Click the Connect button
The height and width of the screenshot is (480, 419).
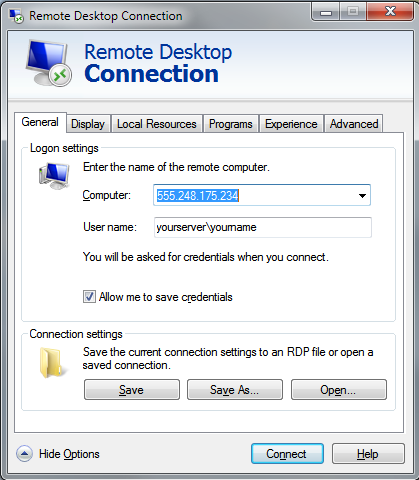(x=287, y=454)
